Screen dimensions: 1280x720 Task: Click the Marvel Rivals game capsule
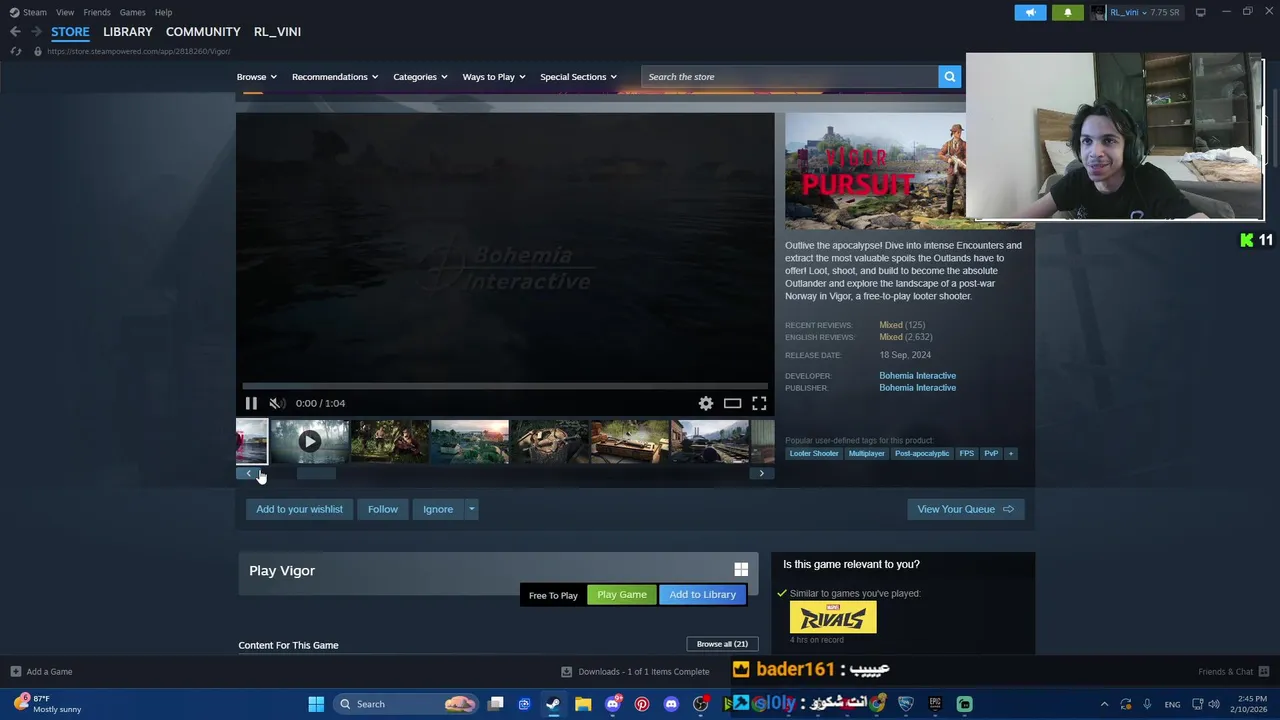click(833, 617)
